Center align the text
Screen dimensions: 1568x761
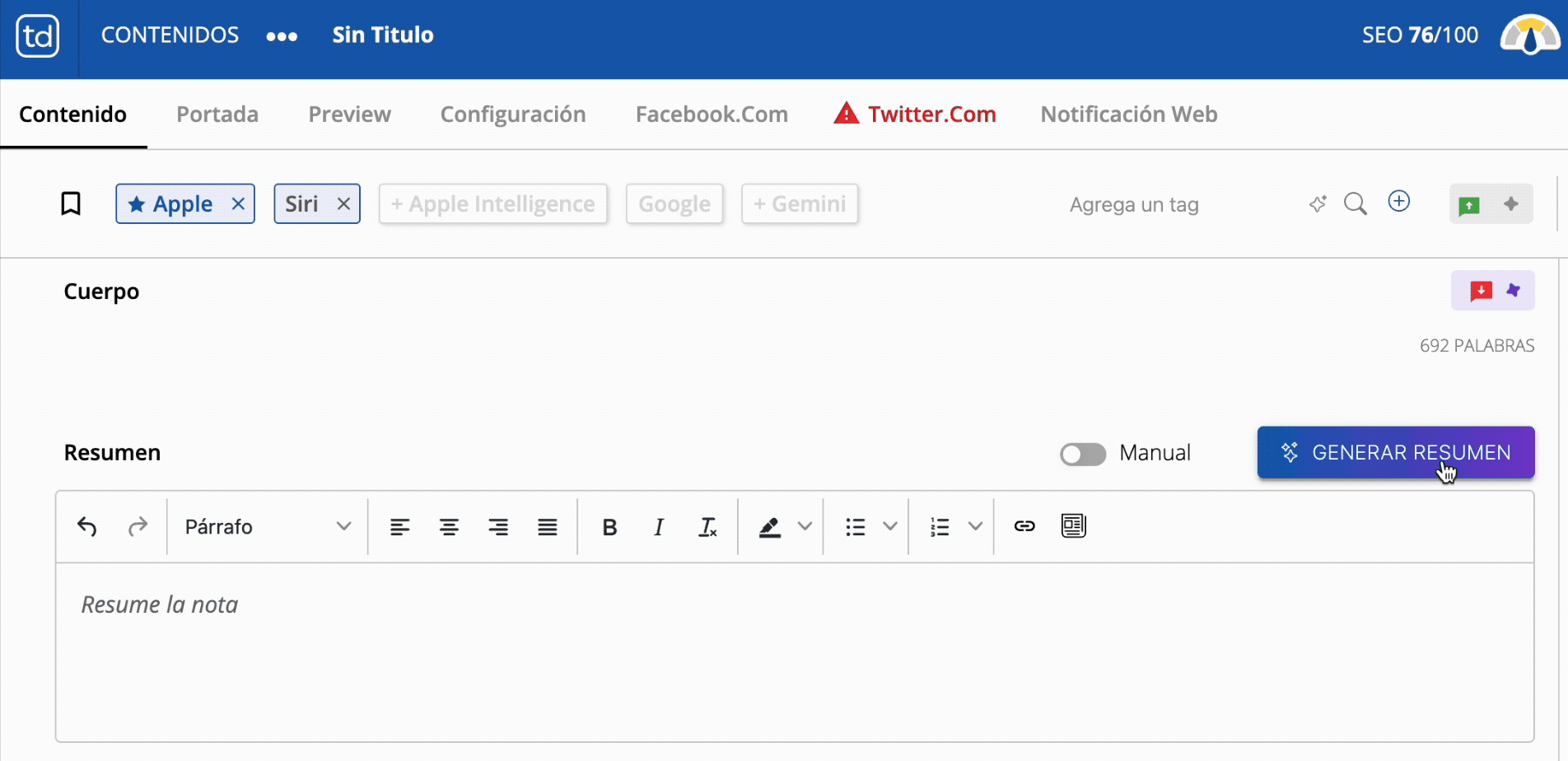pos(449,527)
